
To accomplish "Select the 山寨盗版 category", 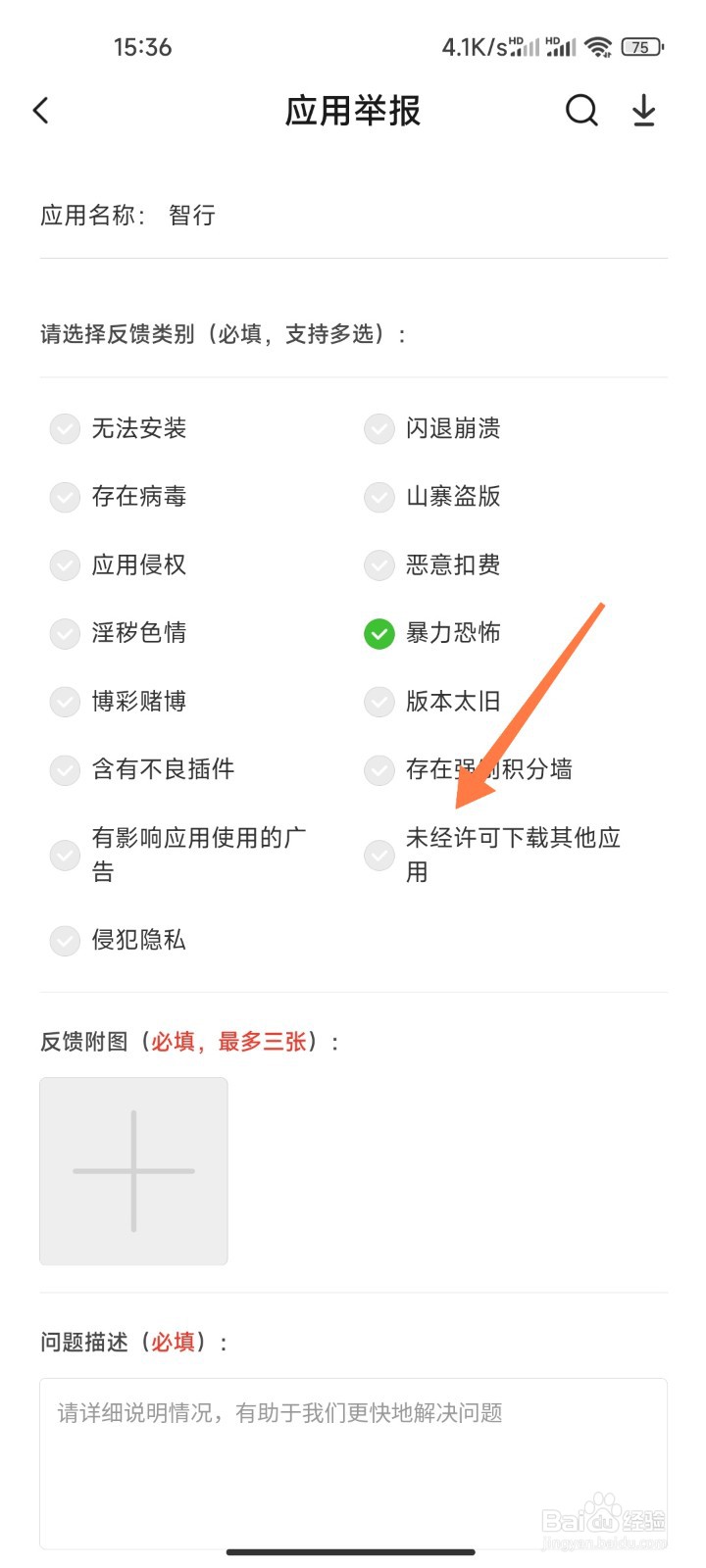I will click(x=379, y=497).
